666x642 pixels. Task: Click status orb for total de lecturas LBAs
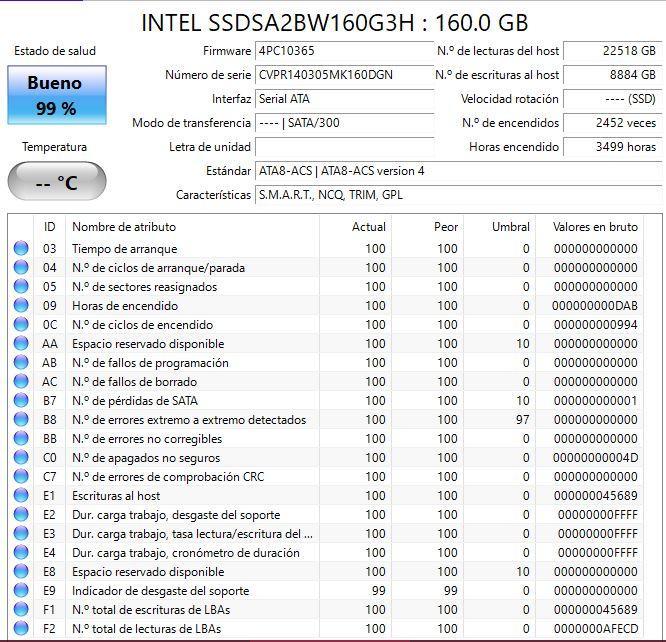coord(21,628)
